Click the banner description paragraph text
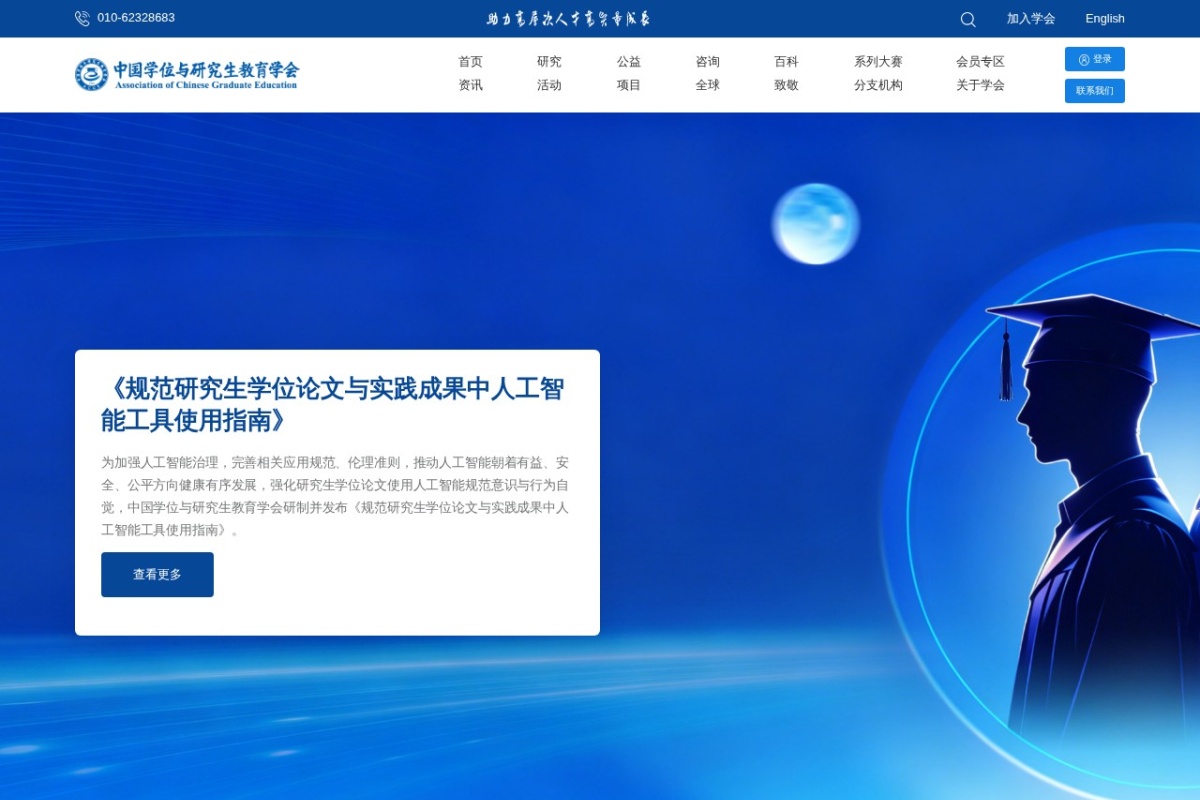The height and width of the screenshot is (800, 1200). point(335,496)
